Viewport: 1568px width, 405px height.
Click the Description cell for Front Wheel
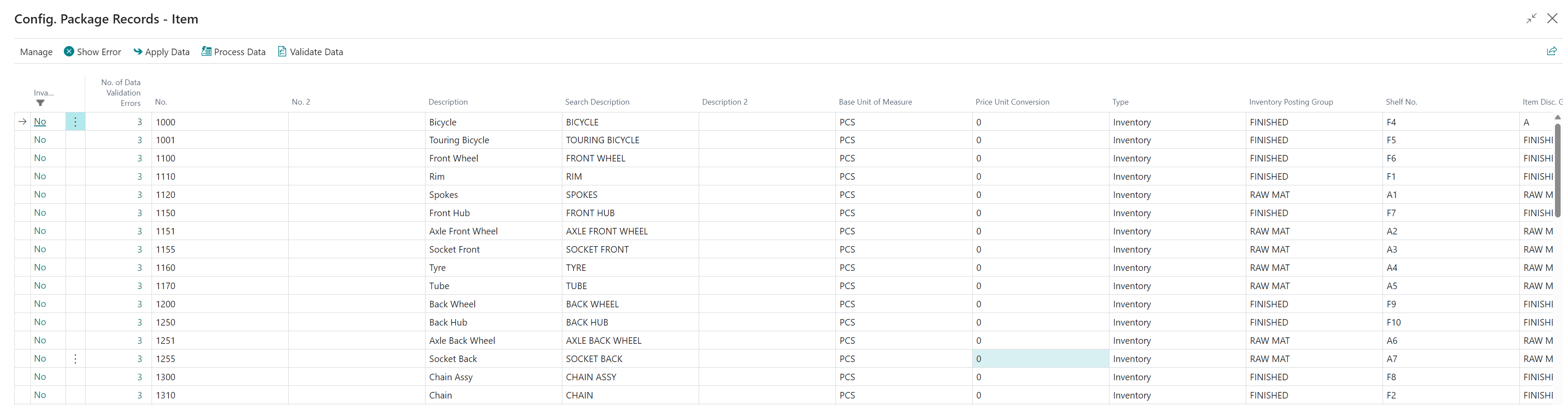(x=453, y=158)
